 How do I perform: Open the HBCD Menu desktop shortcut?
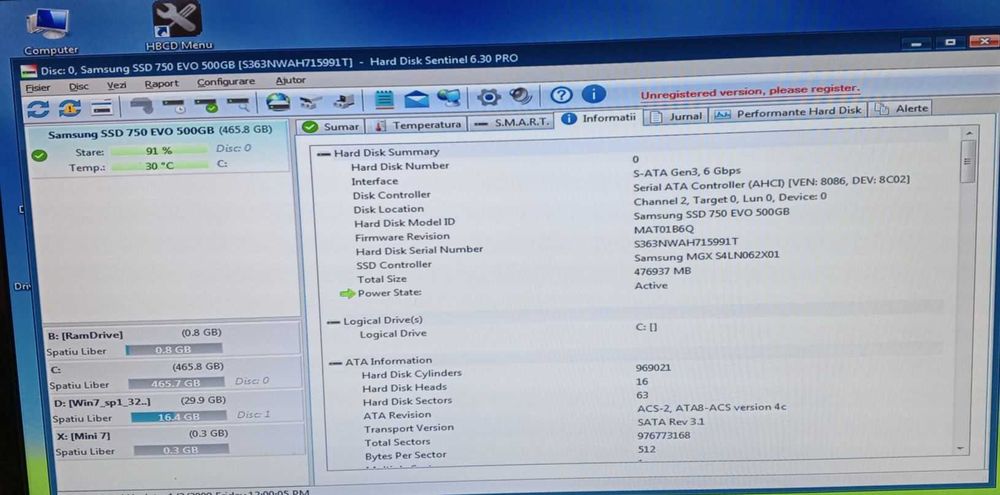click(x=179, y=26)
